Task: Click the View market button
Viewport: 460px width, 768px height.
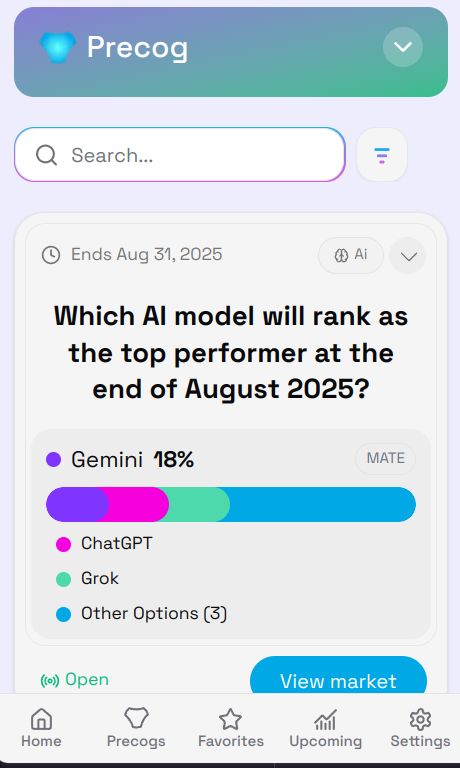Action: coord(338,678)
